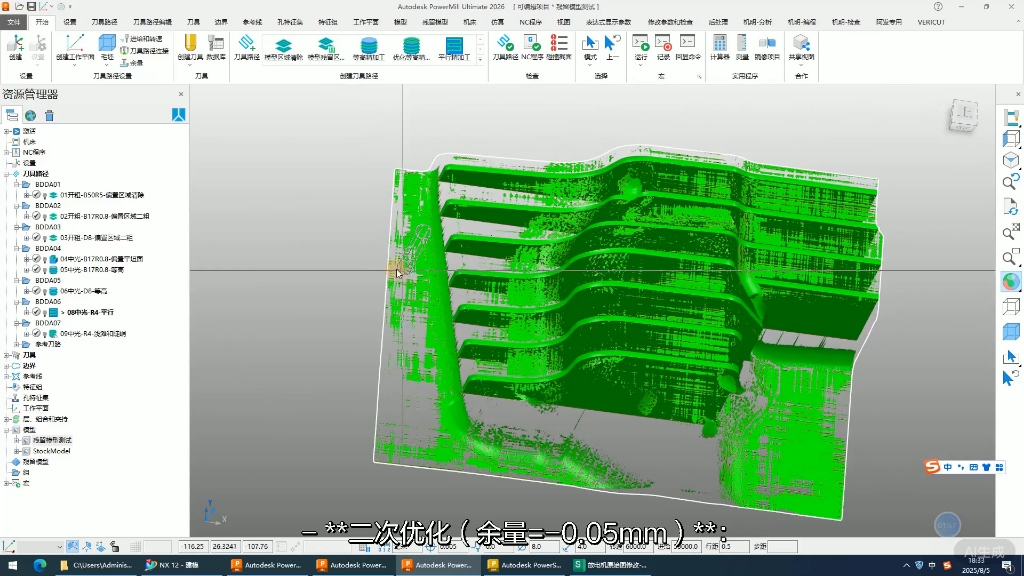1024x576 pixels.
Task: Select Parallel finishing (平行精加工) icon
Action: 453,44
